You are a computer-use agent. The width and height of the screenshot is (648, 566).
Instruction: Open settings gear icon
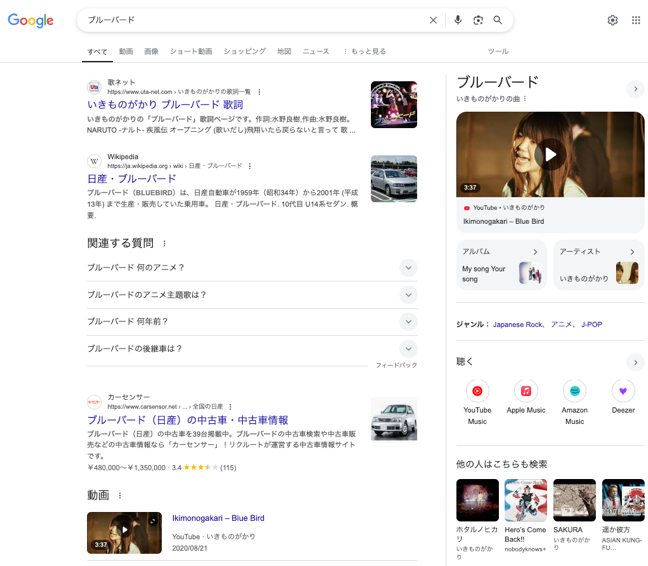[612, 20]
